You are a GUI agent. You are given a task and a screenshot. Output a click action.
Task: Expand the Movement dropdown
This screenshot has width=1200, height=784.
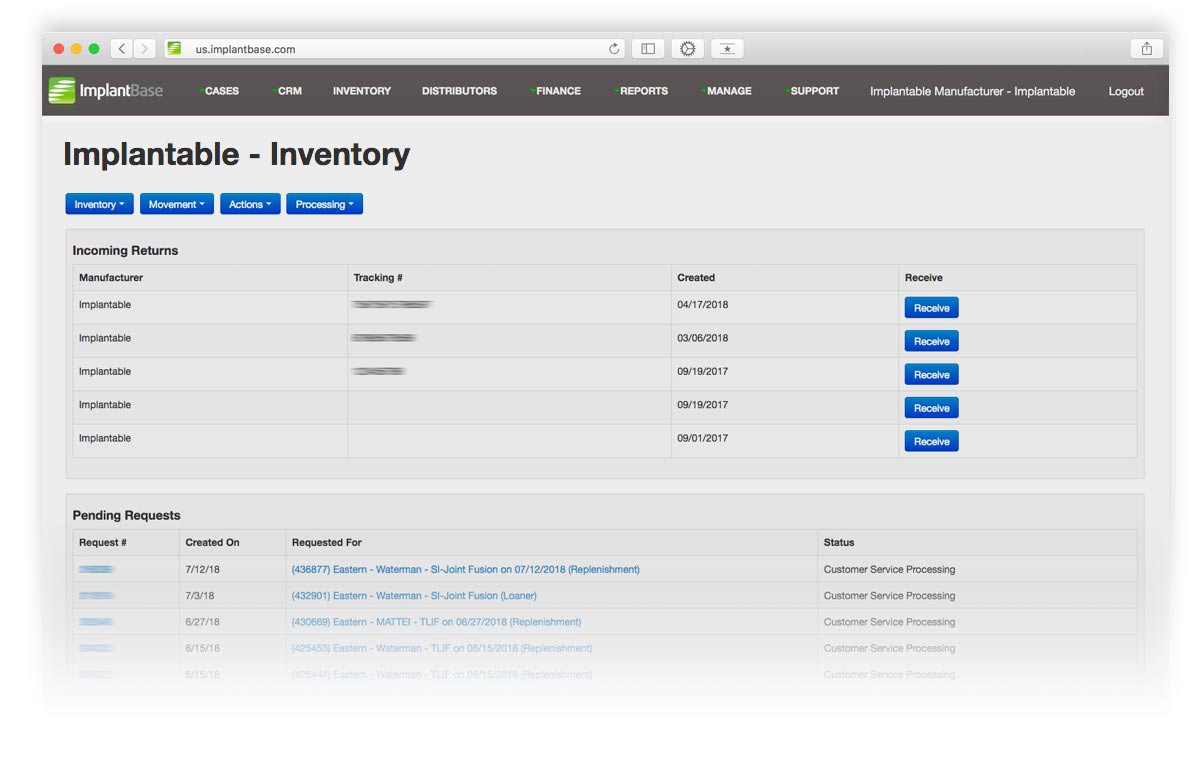coord(176,204)
